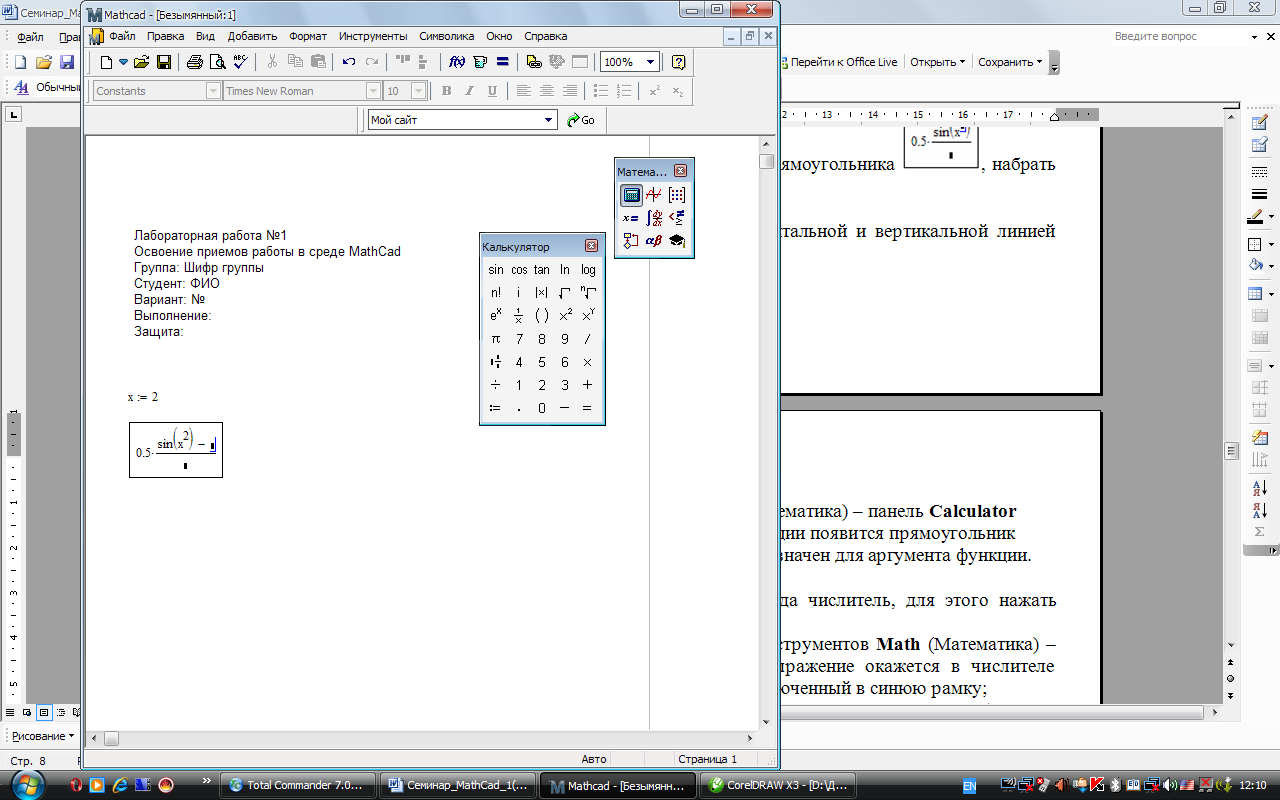Click the Insert Function f(x) icon
The height and width of the screenshot is (800, 1280).
457,62
